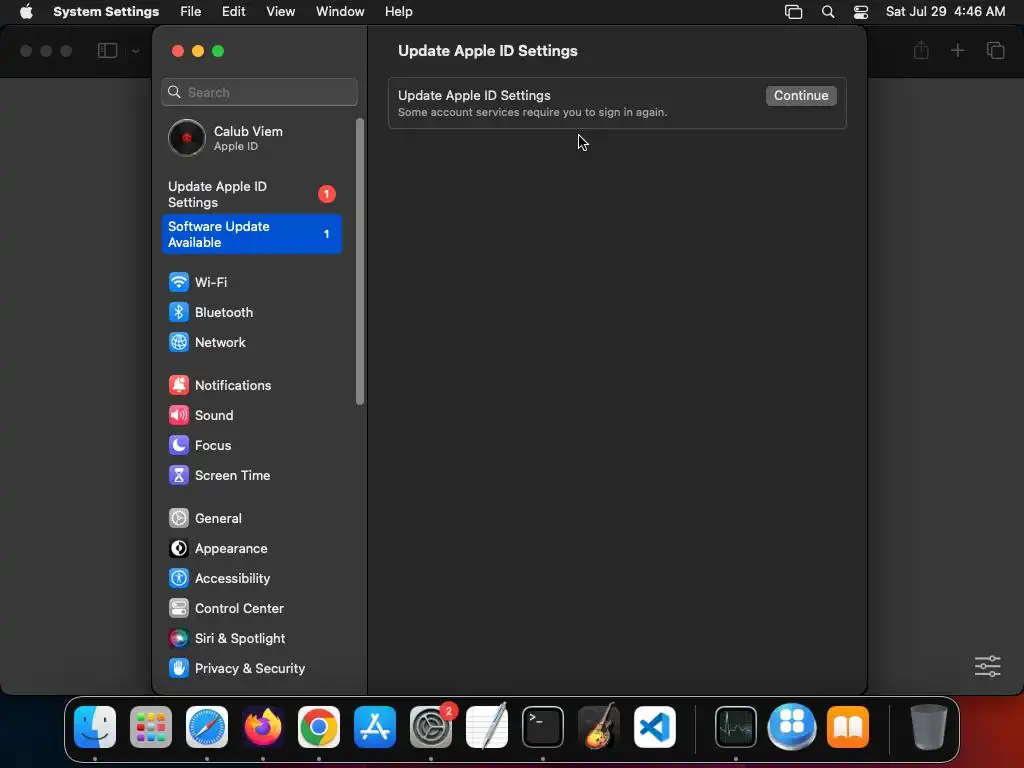Select Sound settings
The height and width of the screenshot is (768, 1024).
(251, 415)
